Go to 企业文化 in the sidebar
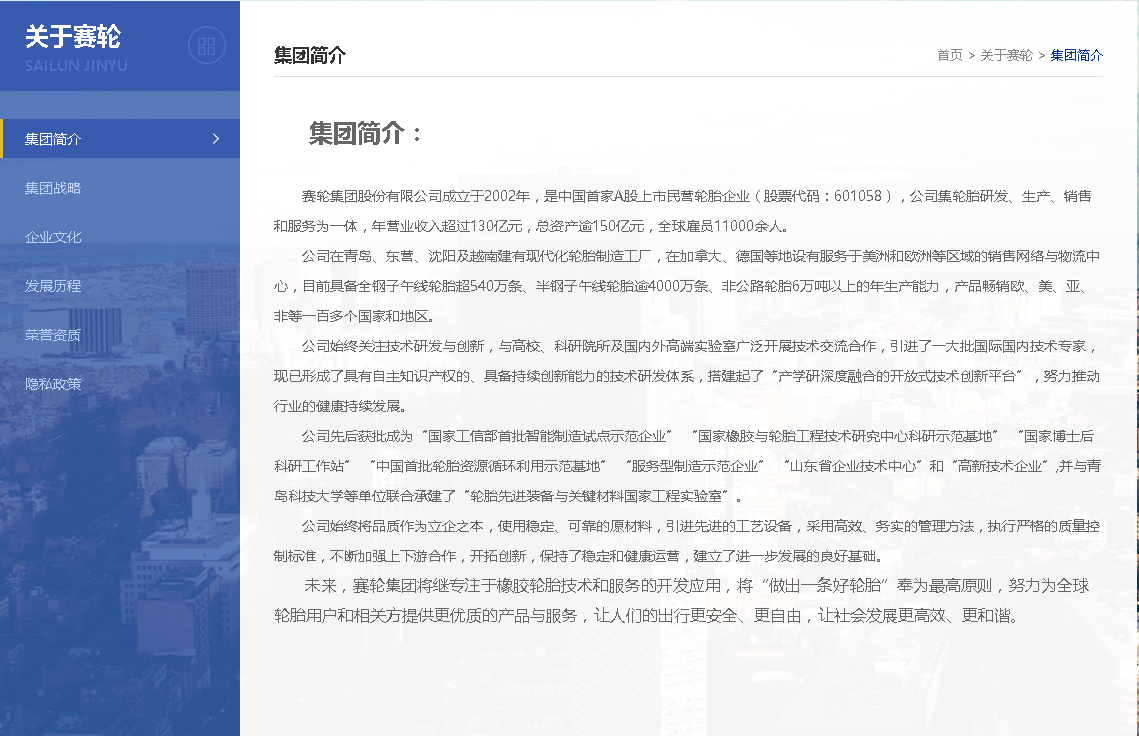 pyautogui.click(x=54, y=237)
